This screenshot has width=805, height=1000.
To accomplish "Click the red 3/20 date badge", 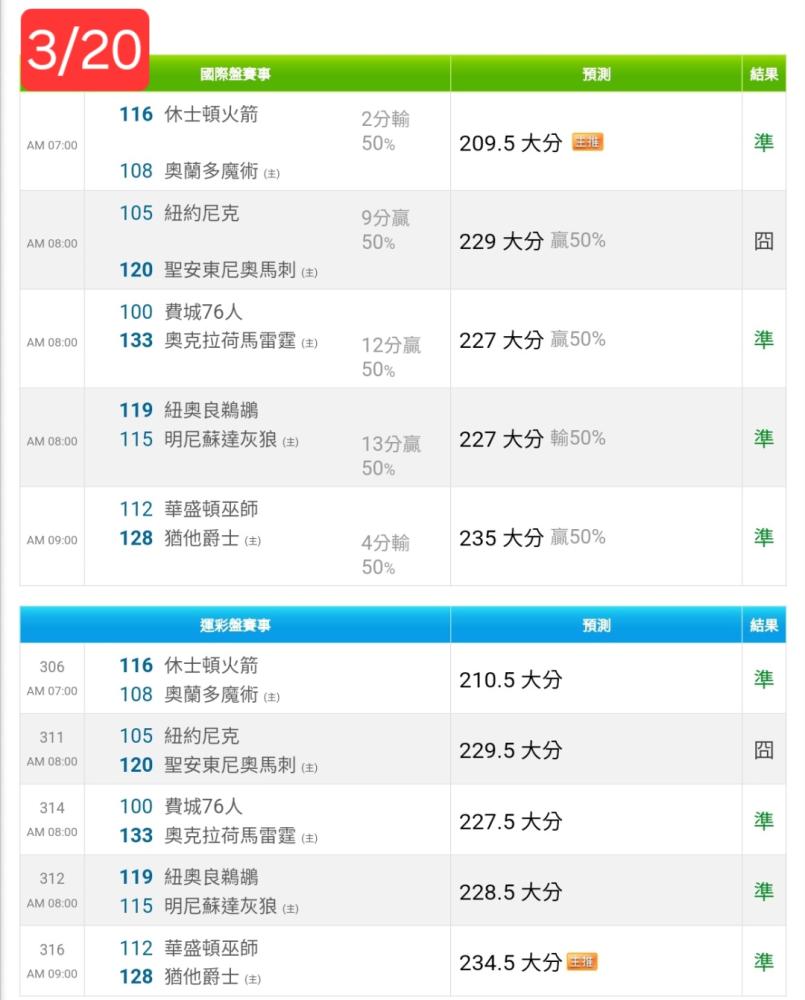I will tap(85, 50).
